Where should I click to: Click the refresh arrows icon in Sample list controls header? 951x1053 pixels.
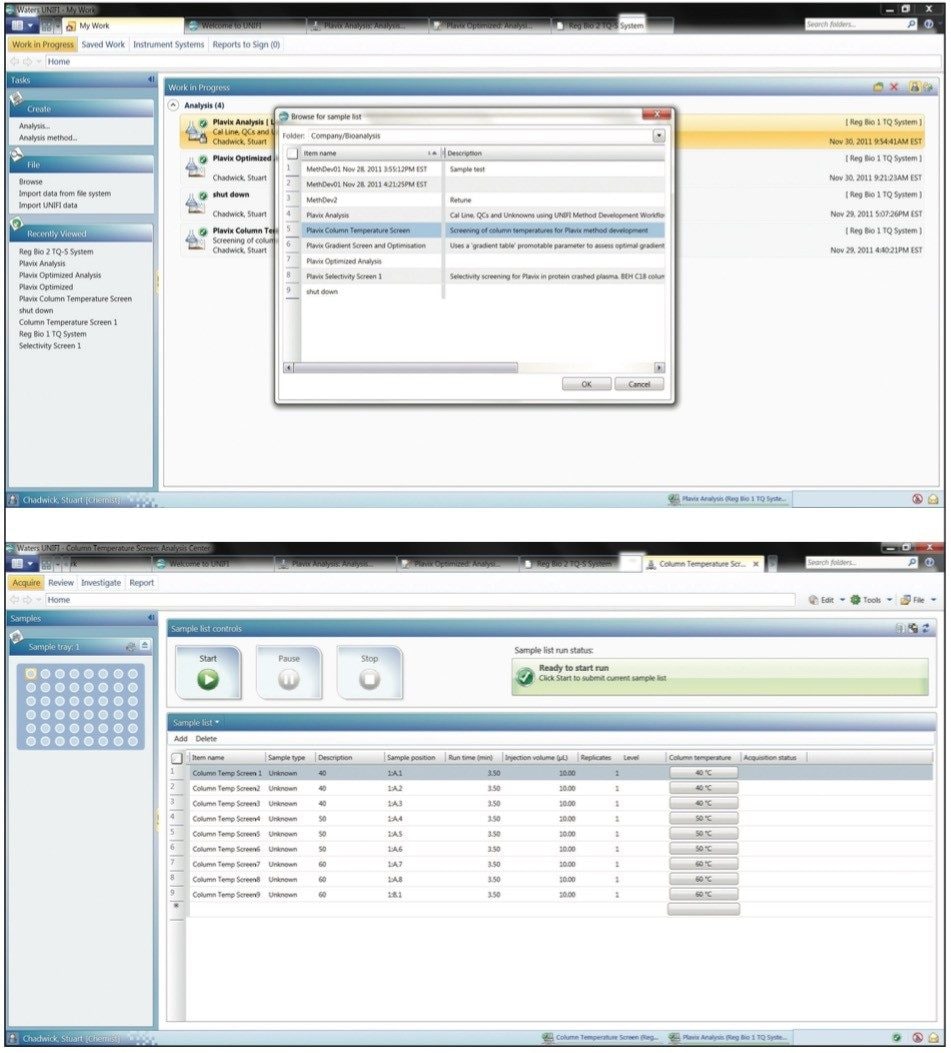[925, 629]
